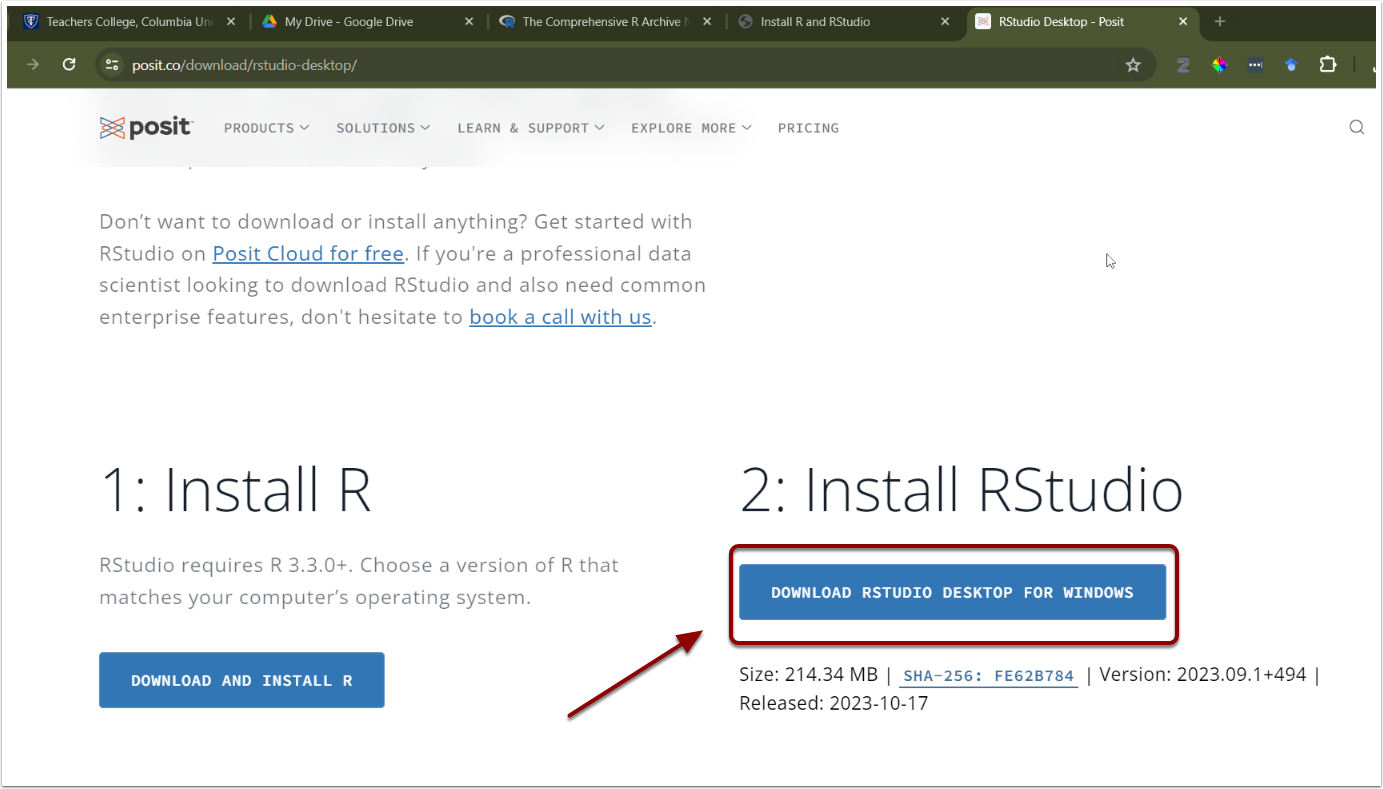Screen dimensions: 1383x789
Task: Click the address bar URL field
Action: tap(600, 65)
